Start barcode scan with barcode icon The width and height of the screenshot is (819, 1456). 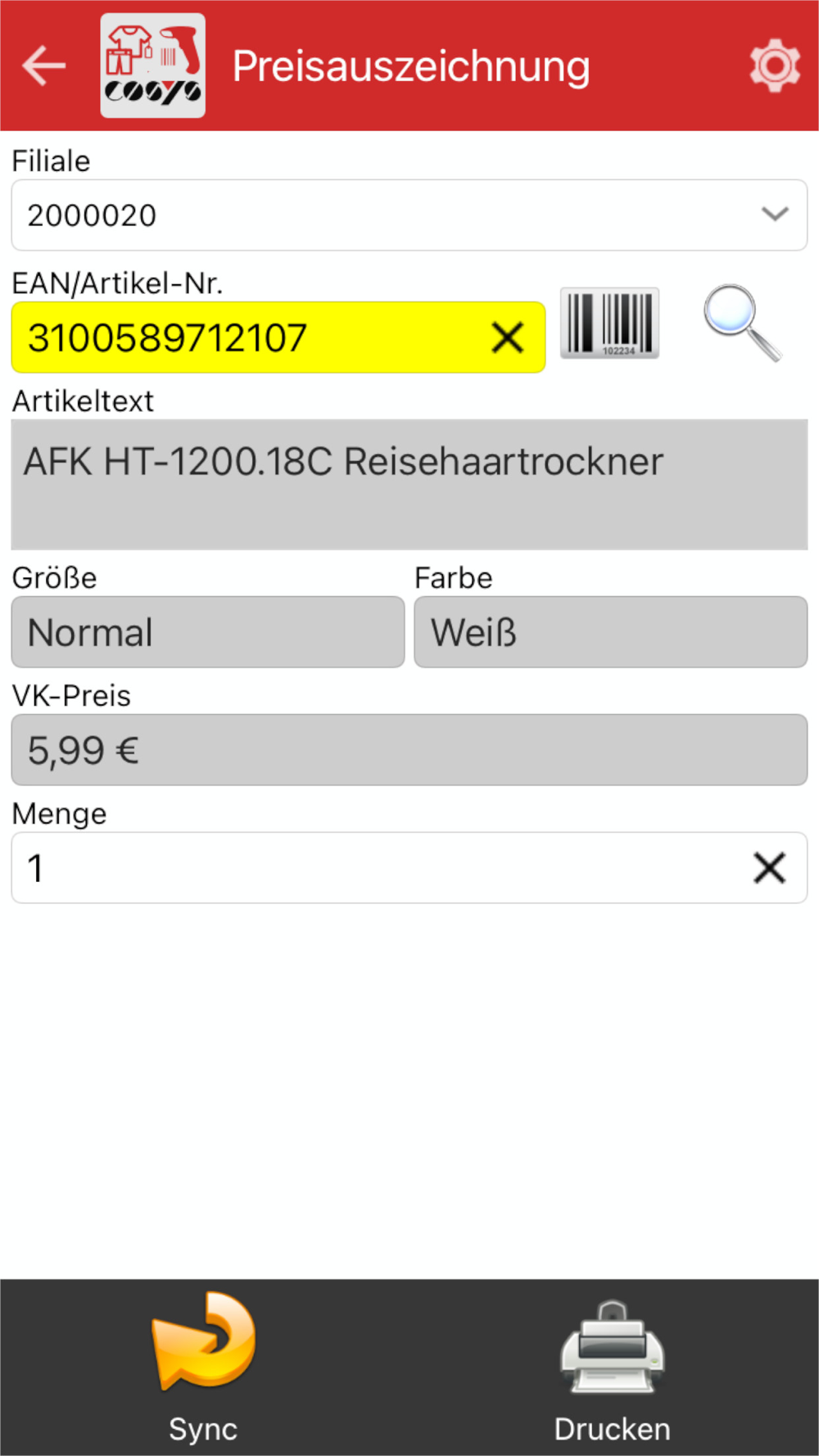click(609, 323)
